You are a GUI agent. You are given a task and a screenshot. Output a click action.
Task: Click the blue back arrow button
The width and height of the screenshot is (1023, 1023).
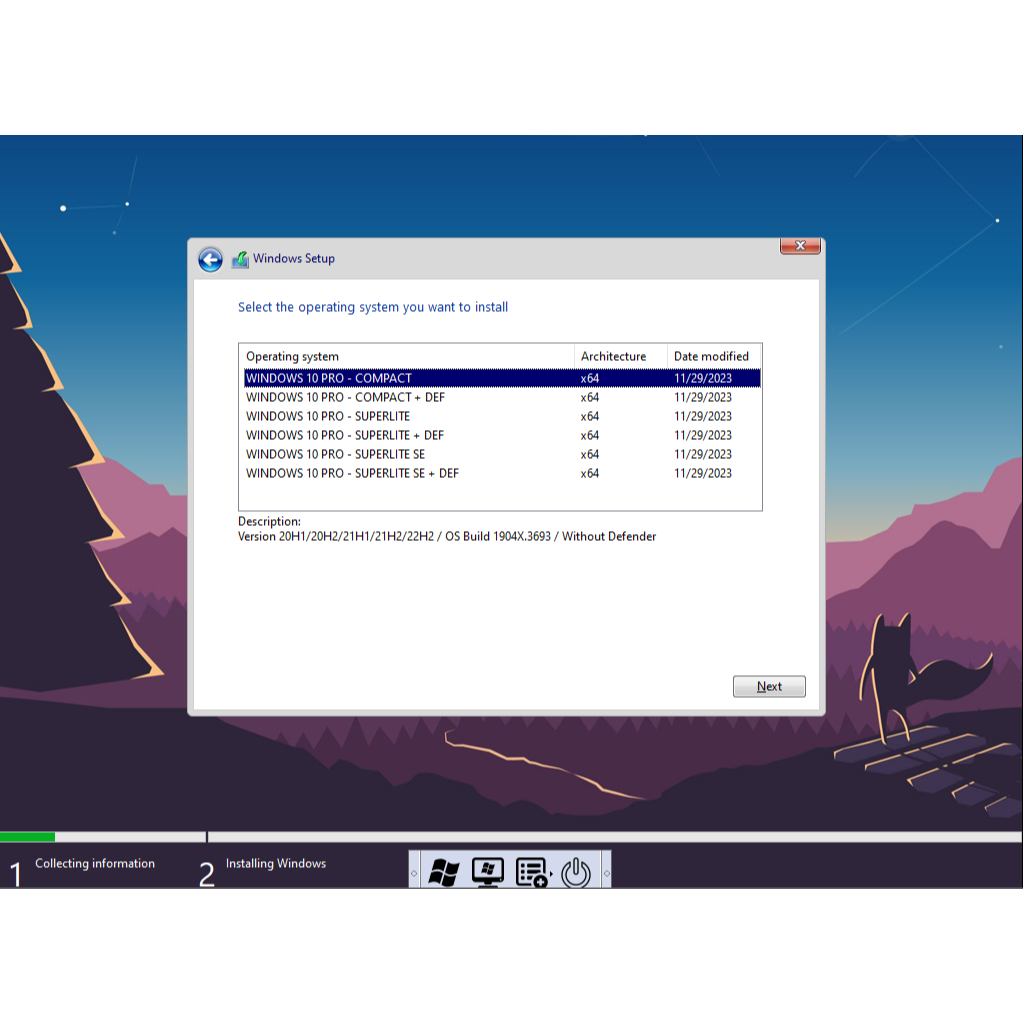point(210,260)
